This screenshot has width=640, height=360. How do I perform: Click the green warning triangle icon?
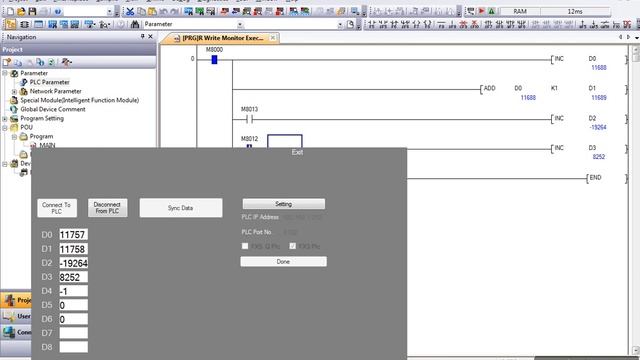coord(492,12)
